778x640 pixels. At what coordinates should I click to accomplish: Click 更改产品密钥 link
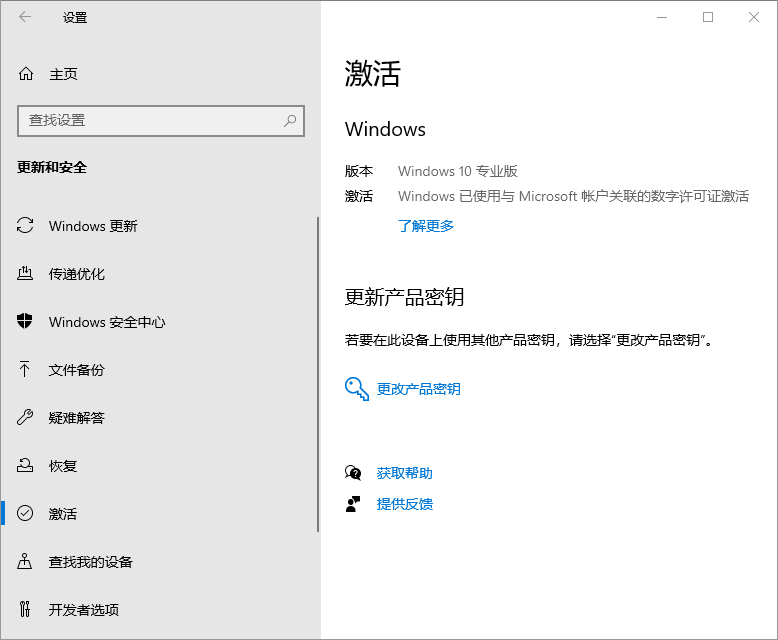pyautogui.click(x=418, y=389)
